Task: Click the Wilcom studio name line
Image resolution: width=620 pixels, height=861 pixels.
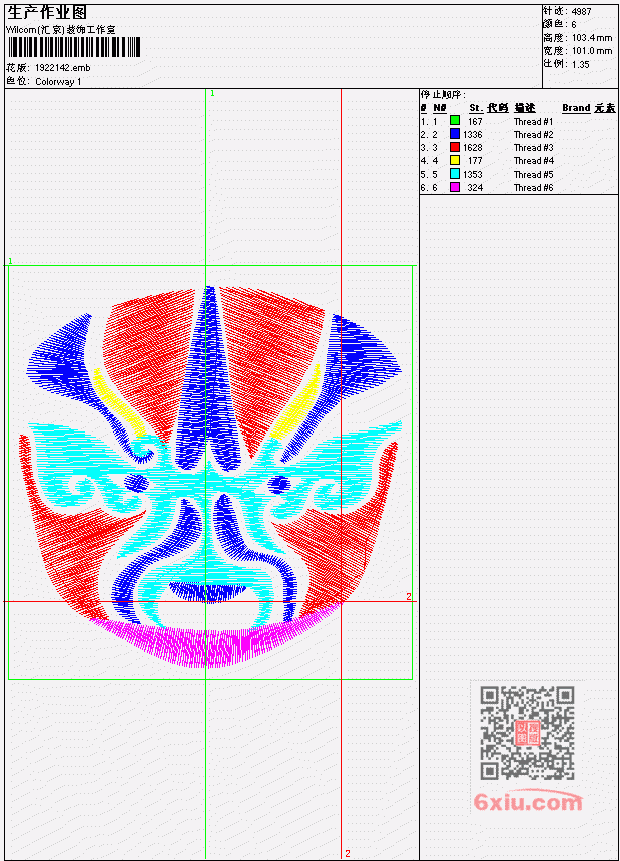Action: (60, 30)
